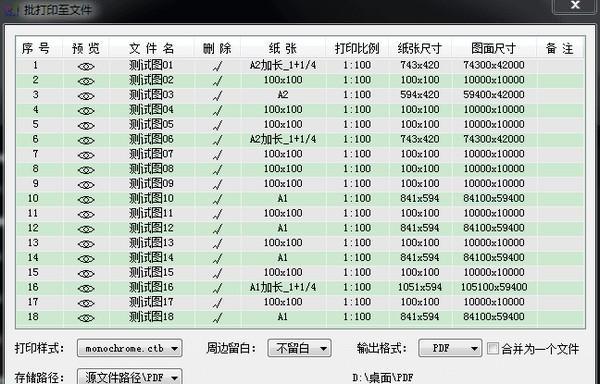Preview 测试图03 with its eye icon
This screenshot has width=600, height=384.
pyautogui.click(x=86, y=96)
